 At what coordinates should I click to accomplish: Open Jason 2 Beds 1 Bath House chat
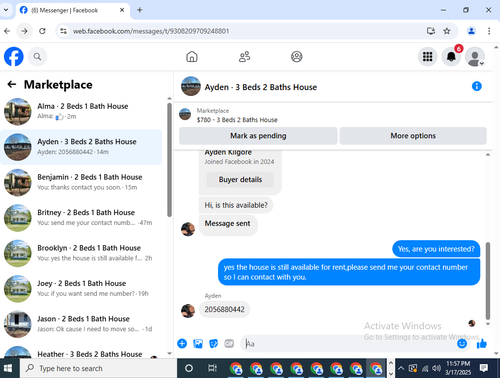coord(81,324)
